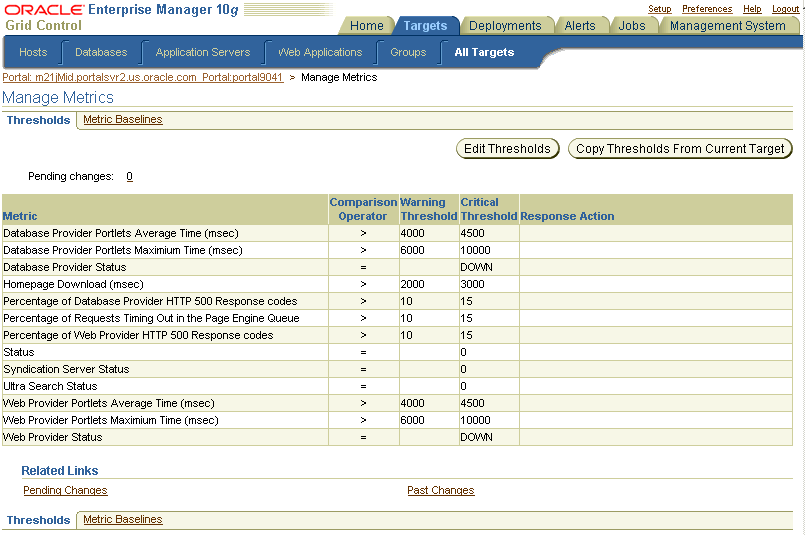The width and height of the screenshot is (805, 535).
Task: Click DOWN value for Database Provider Status
Action: click(x=476, y=267)
